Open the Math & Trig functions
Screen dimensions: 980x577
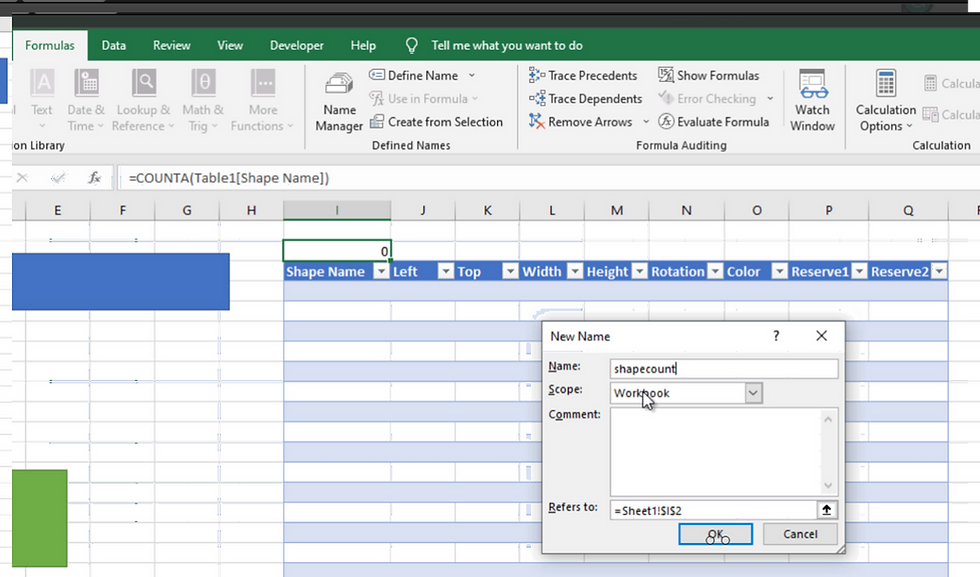203,100
